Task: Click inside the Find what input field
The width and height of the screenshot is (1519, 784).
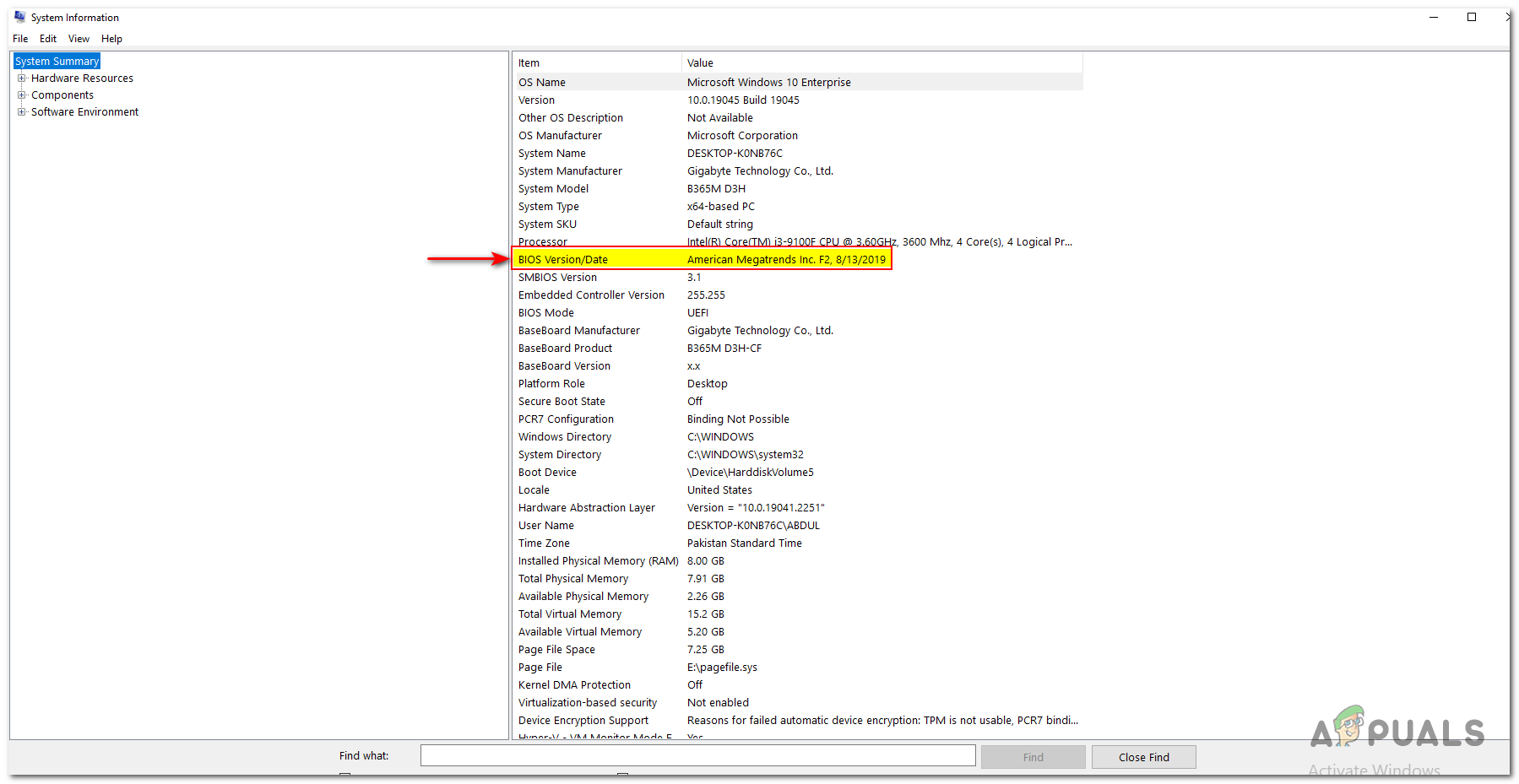Action: click(x=697, y=754)
